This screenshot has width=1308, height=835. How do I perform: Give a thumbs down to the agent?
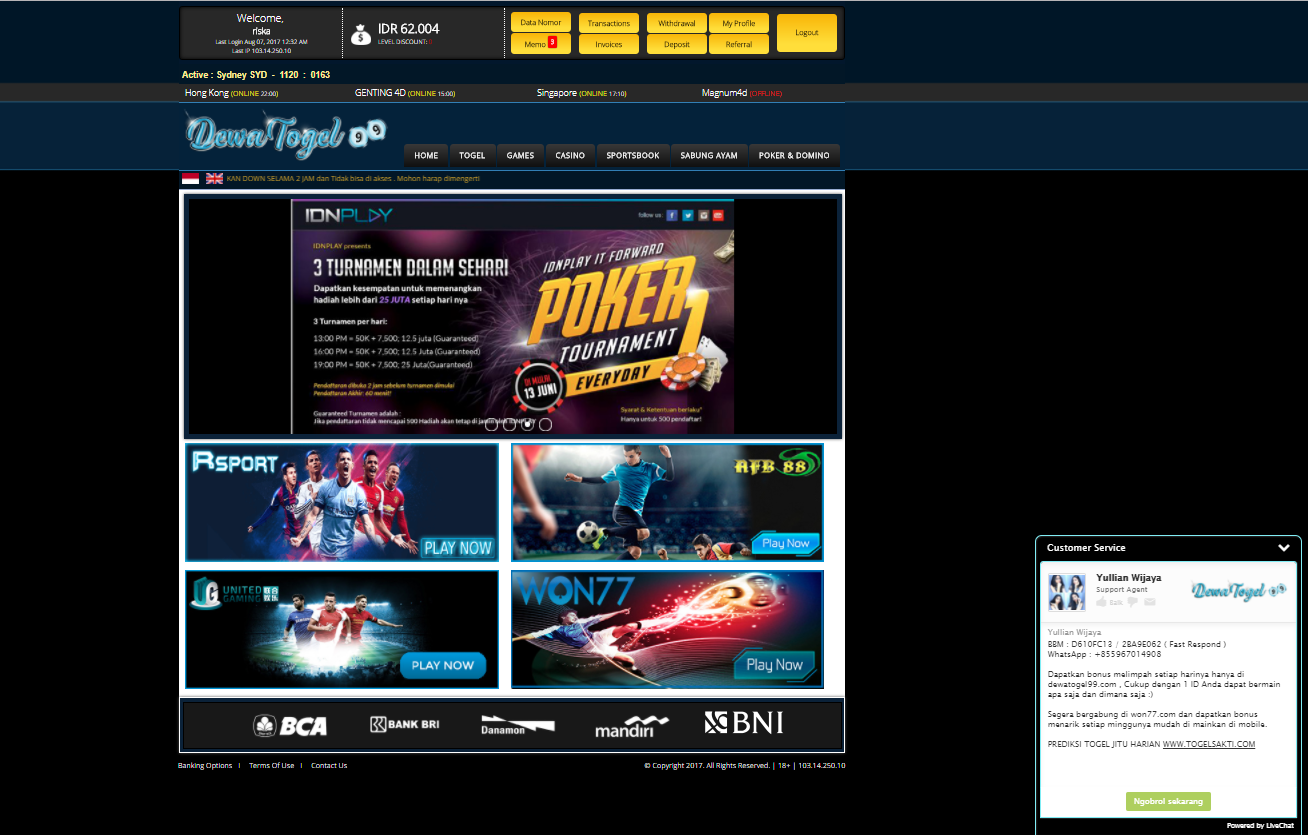click(1131, 602)
